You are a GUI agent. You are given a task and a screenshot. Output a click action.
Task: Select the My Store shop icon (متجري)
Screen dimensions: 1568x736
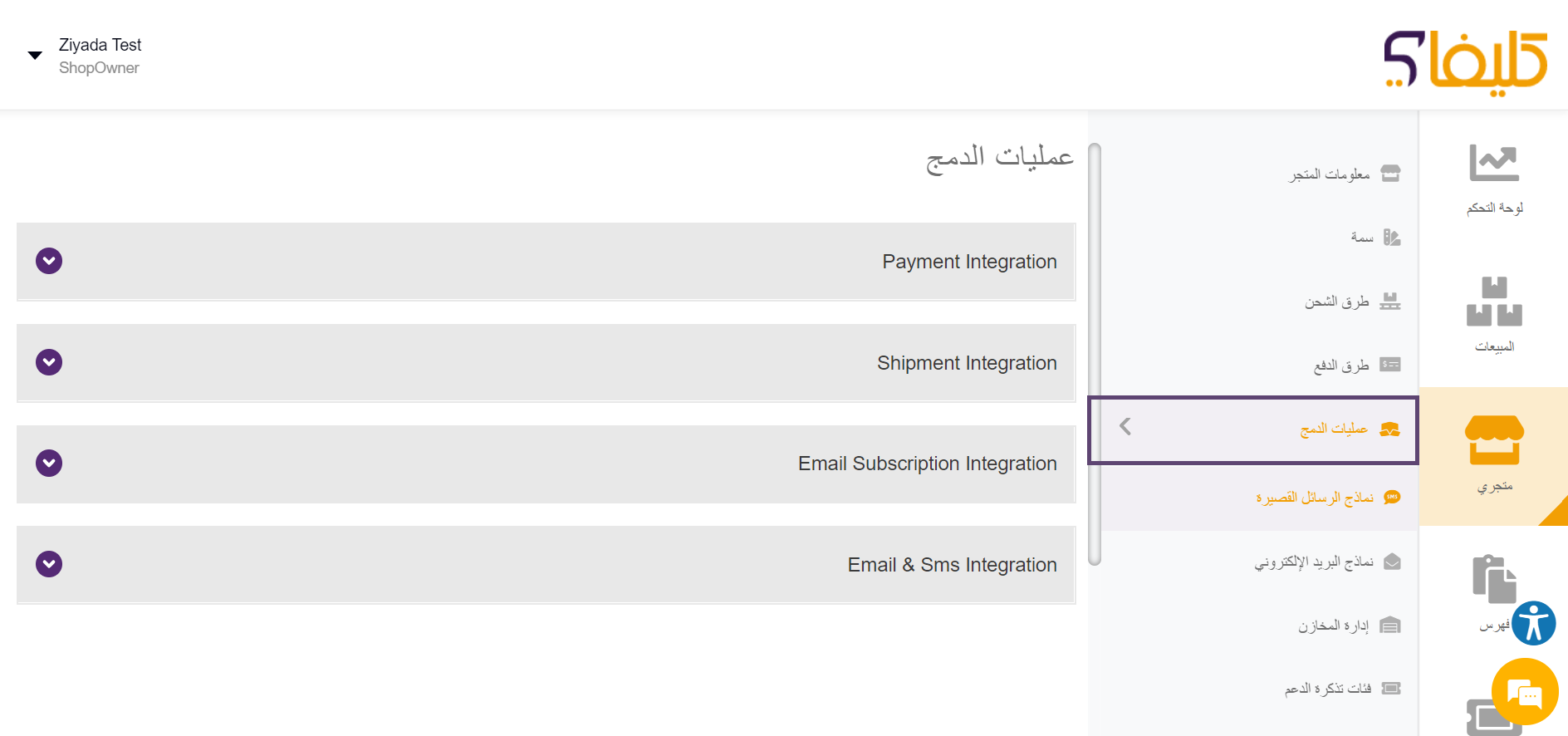[x=1494, y=439]
